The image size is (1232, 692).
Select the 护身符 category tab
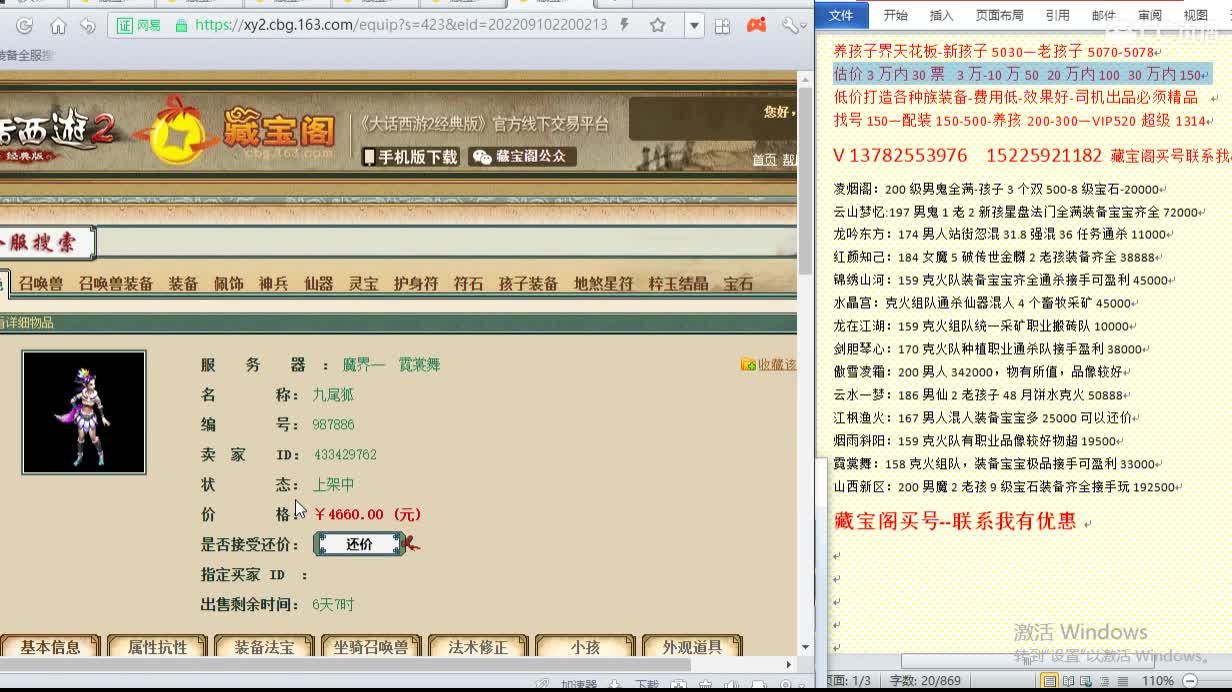[x=416, y=284]
